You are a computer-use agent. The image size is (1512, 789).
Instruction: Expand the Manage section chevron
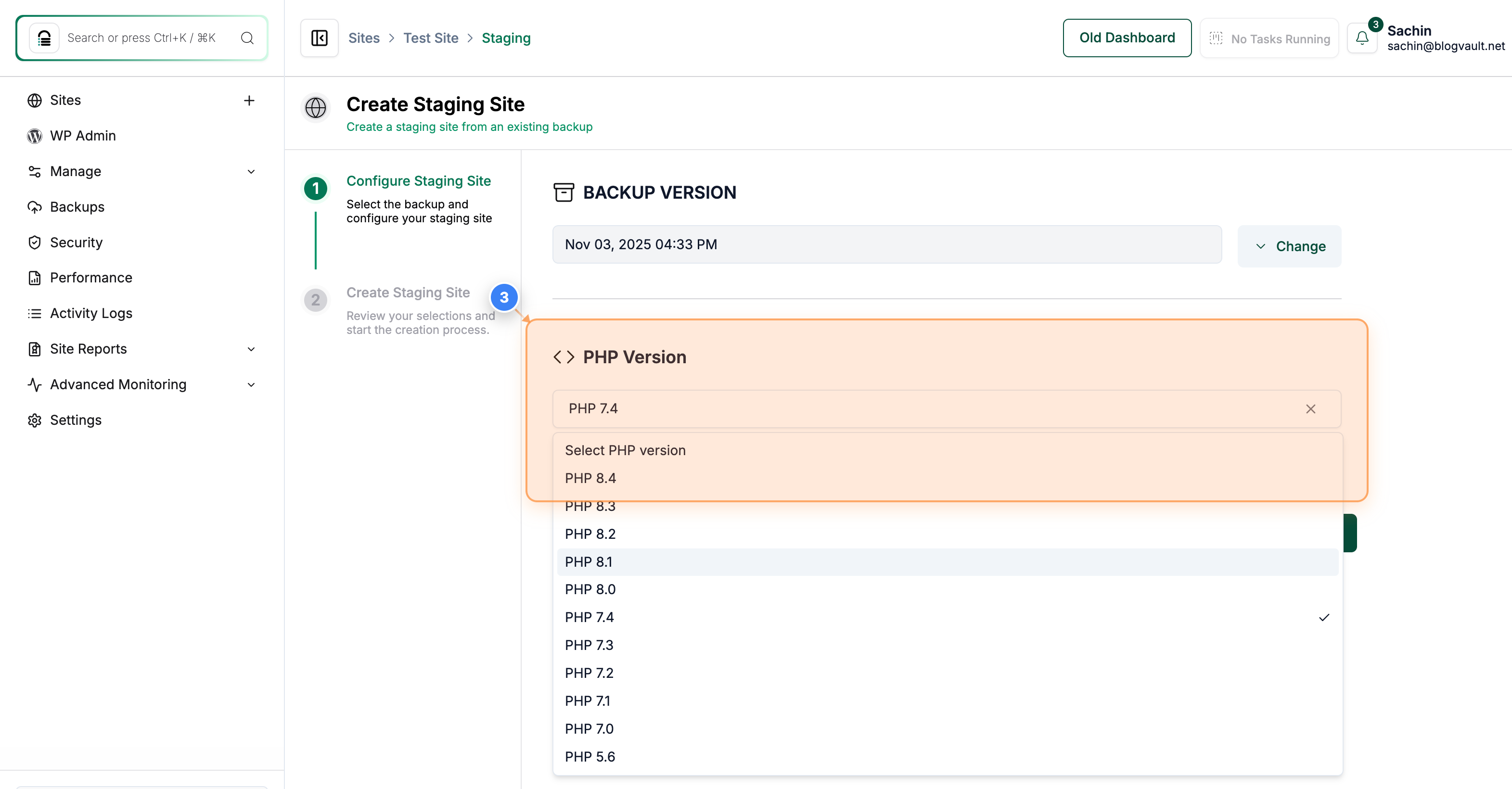251,171
